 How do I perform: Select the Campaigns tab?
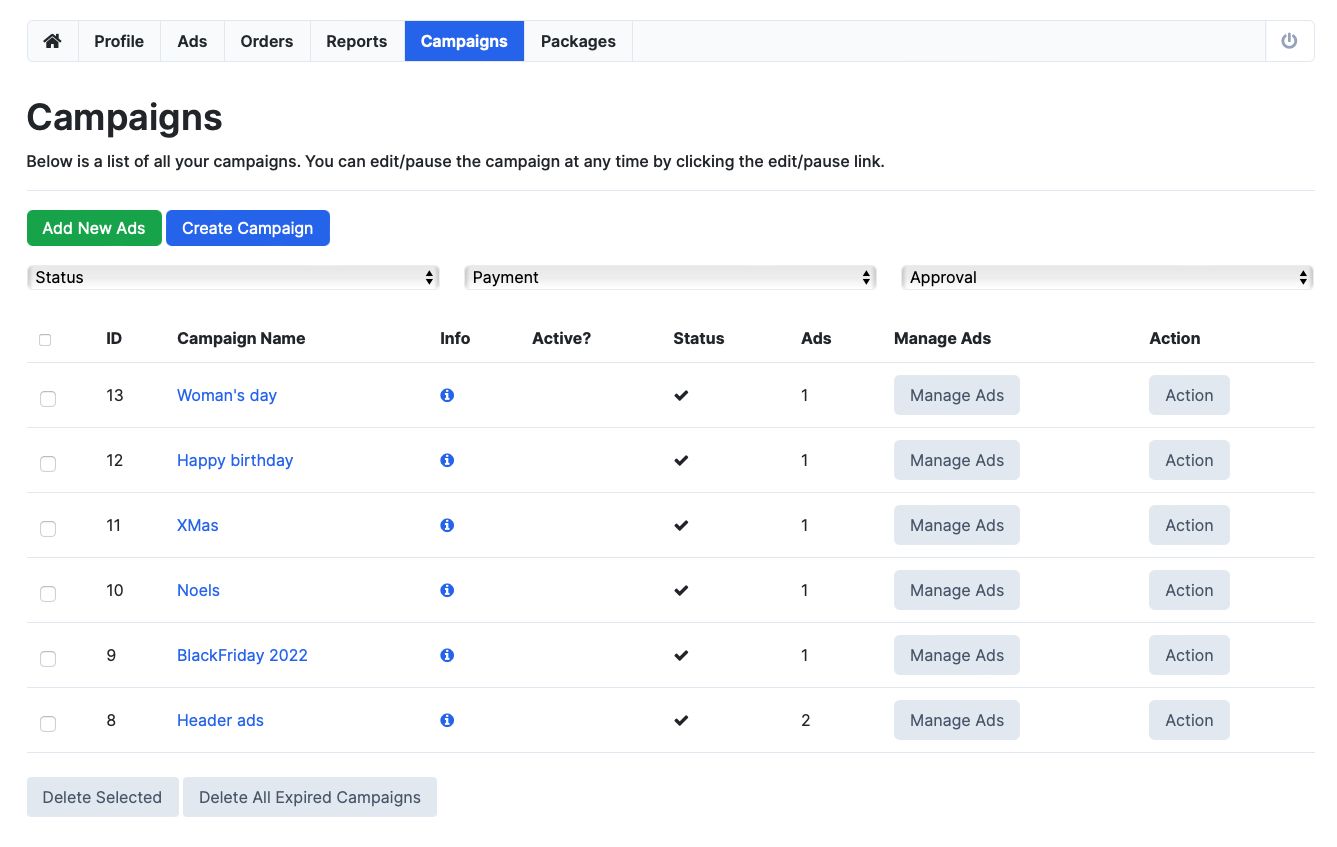(464, 41)
